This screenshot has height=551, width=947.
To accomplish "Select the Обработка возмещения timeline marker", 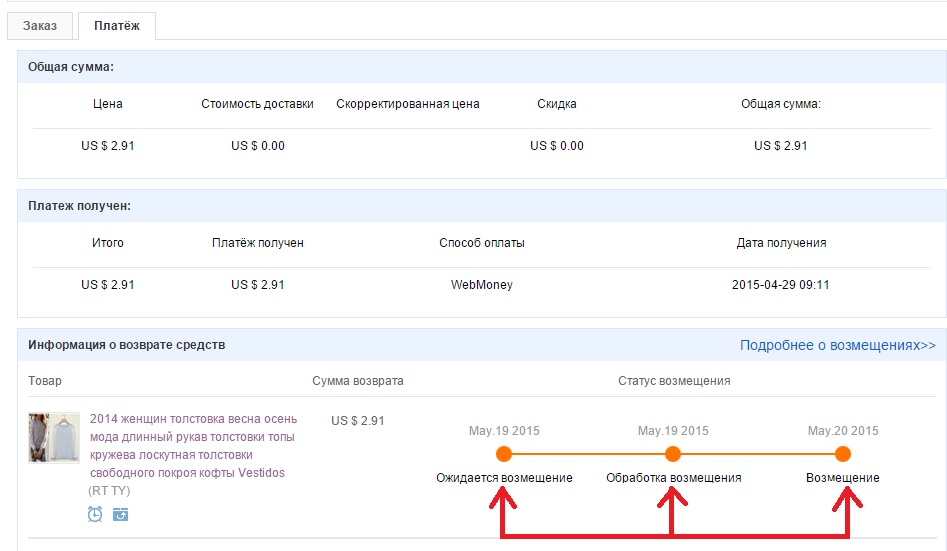I will [673, 454].
